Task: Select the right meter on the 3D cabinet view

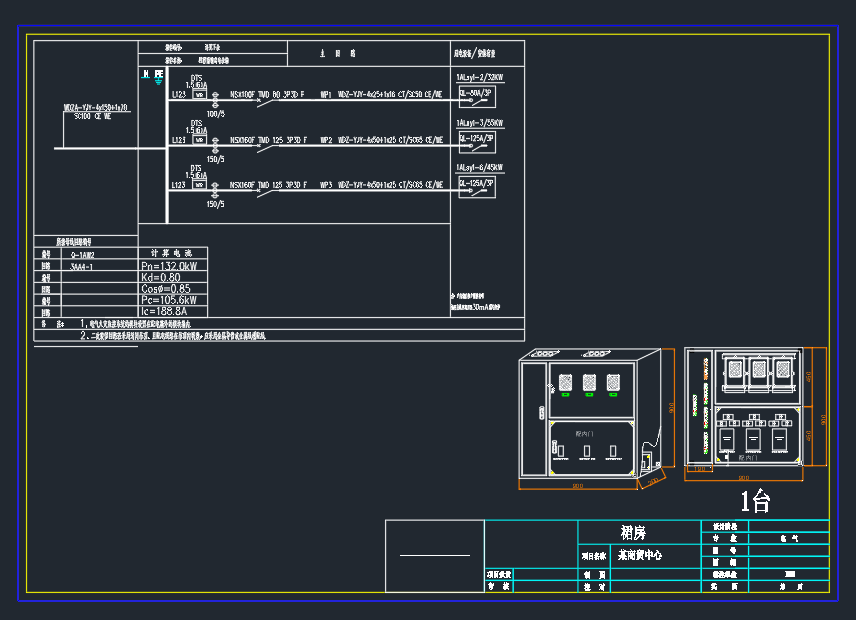Action: (x=613, y=382)
